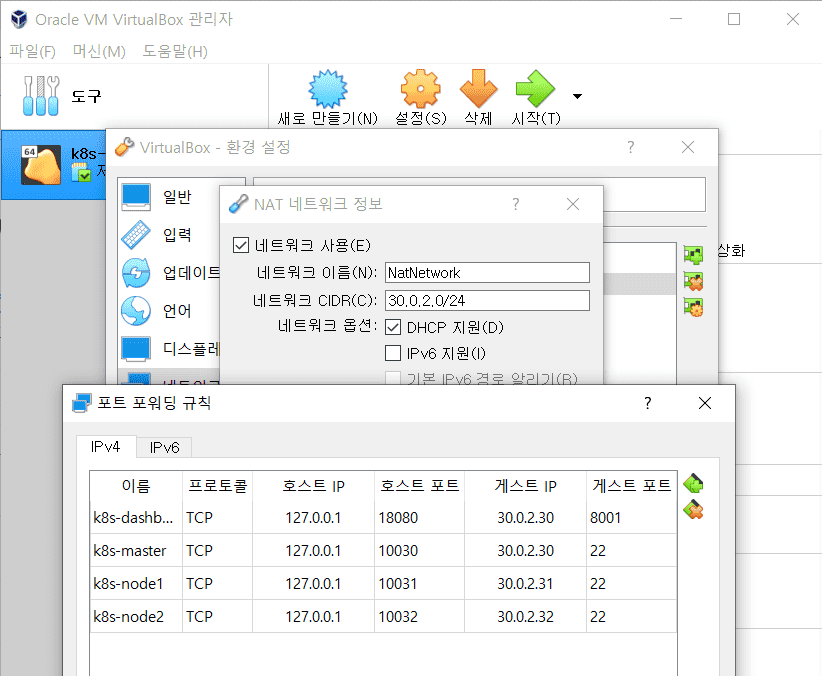Click help button in 환경 설정 dialog

point(631,147)
